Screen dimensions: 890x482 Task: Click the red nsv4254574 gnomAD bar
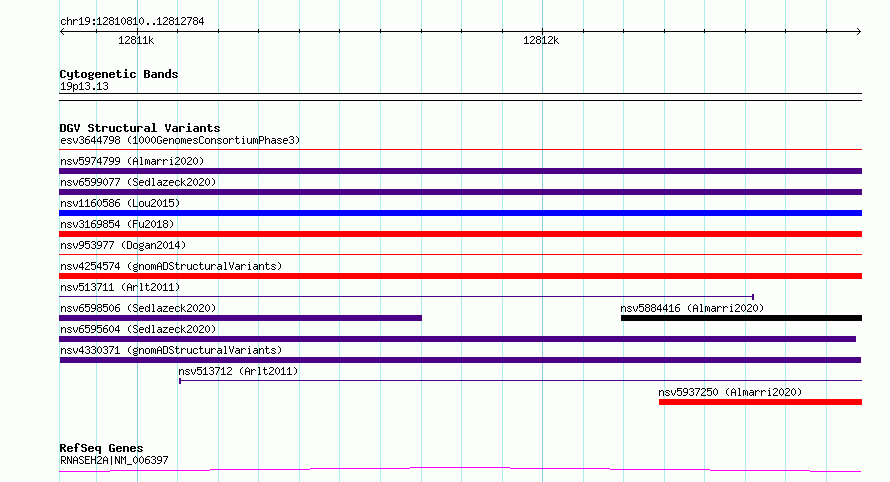coord(460,276)
